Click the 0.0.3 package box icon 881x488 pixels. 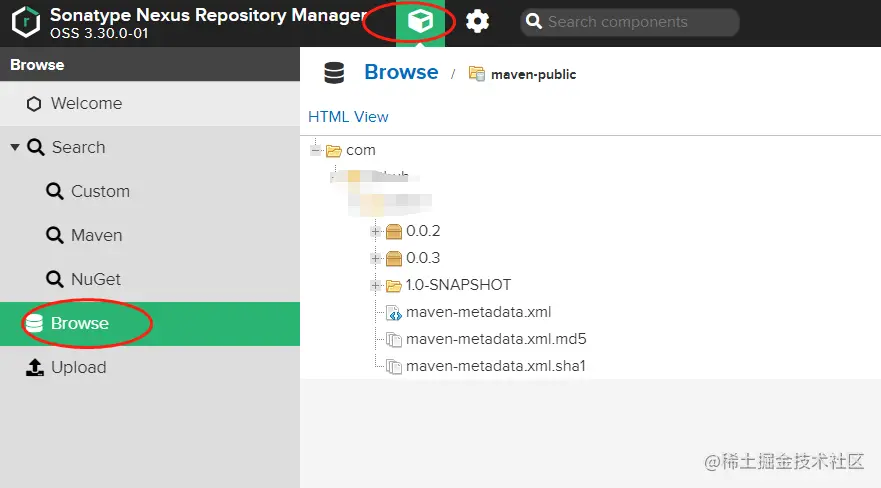coord(394,258)
